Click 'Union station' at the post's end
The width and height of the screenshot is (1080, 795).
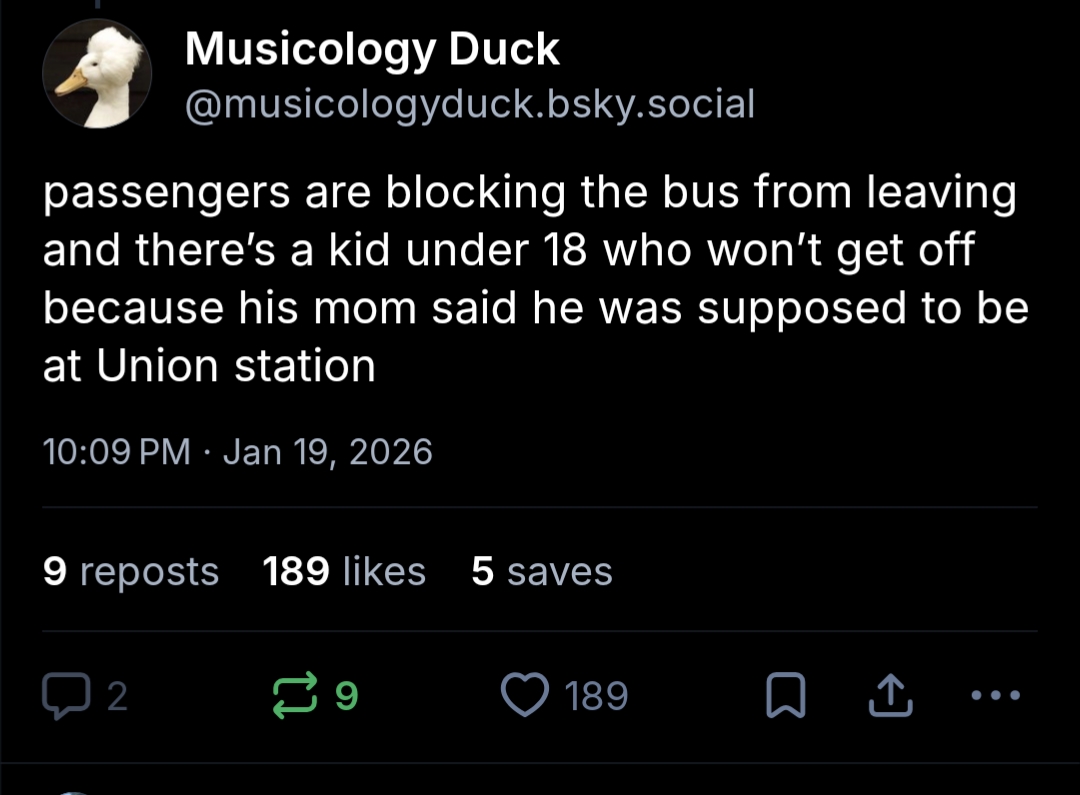pyautogui.click(x=236, y=366)
